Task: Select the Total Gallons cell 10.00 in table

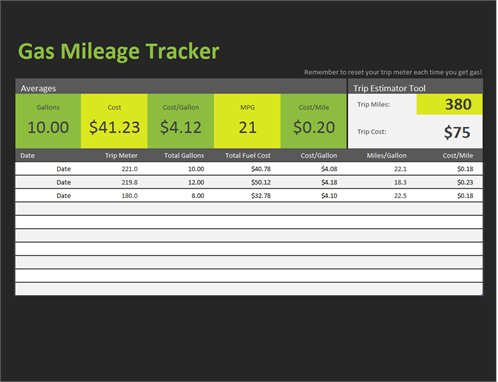Action: click(196, 169)
